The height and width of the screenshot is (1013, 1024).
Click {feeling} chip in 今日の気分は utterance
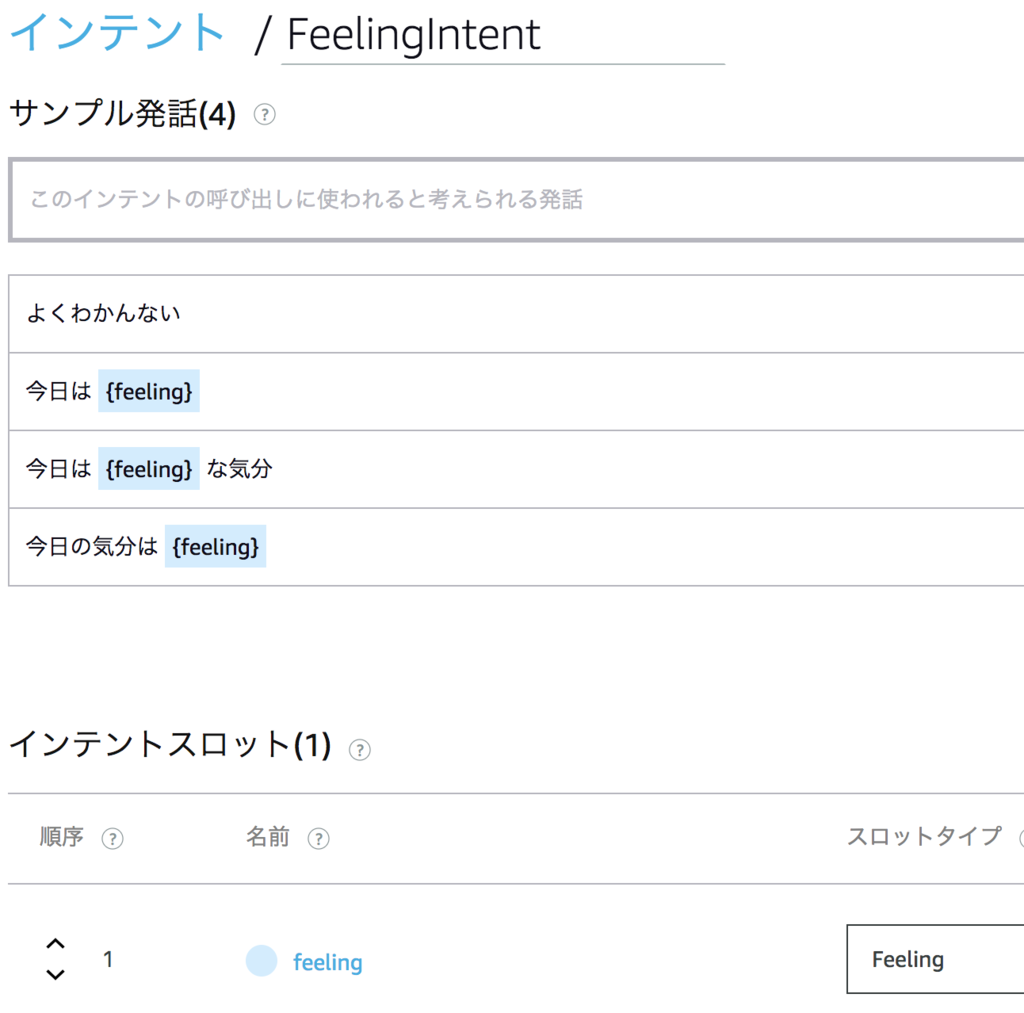(216, 546)
